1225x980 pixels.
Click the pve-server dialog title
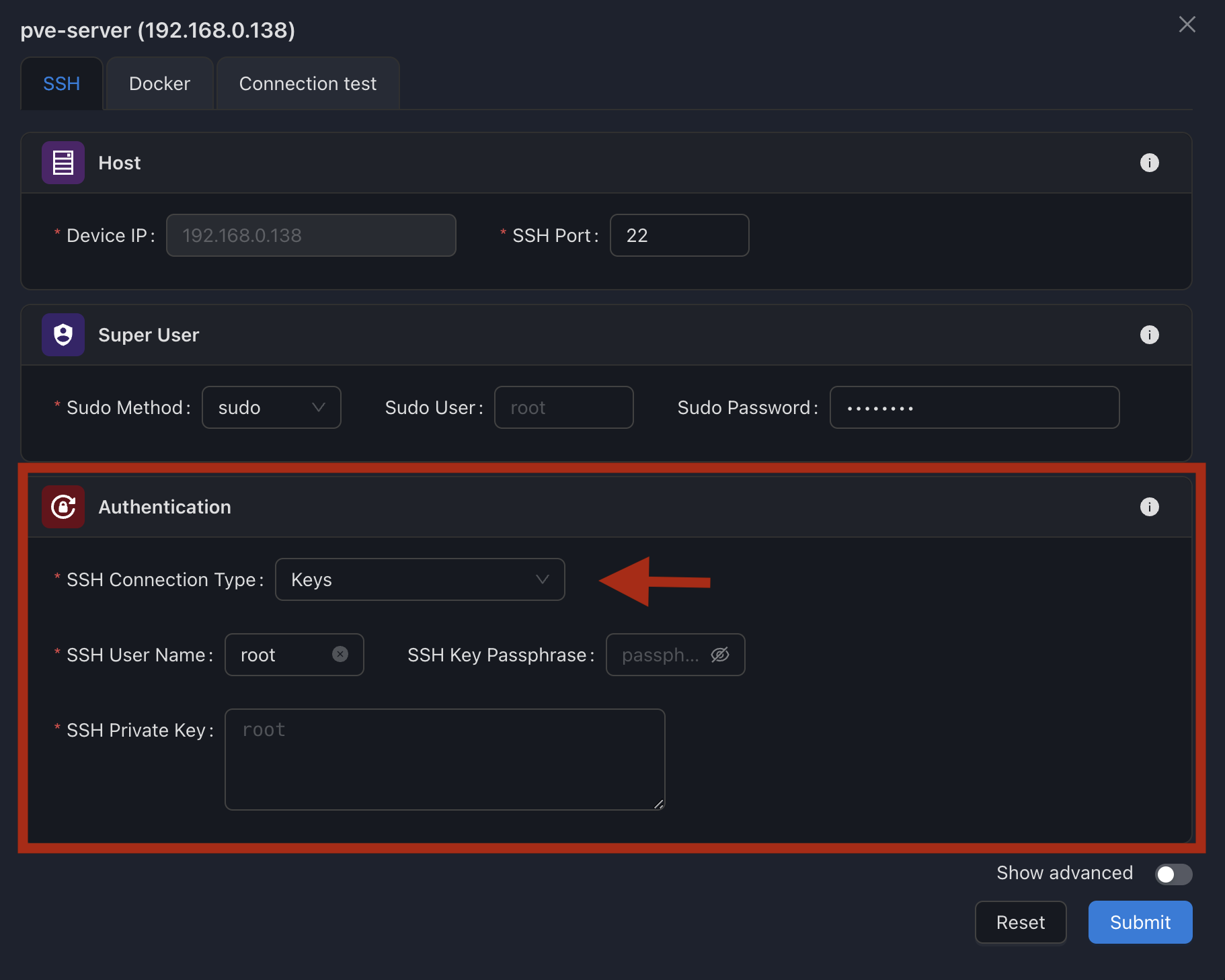click(x=158, y=30)
